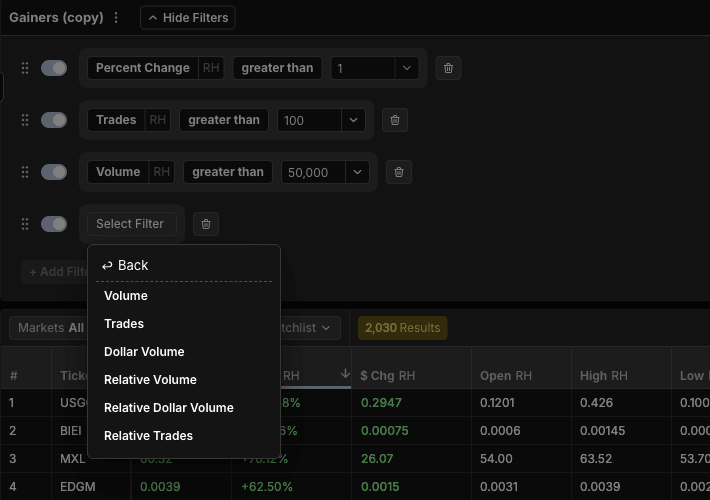Open the Gainers (copy) three-dot options menu
The image size is (710, 500).
point(116,17)
